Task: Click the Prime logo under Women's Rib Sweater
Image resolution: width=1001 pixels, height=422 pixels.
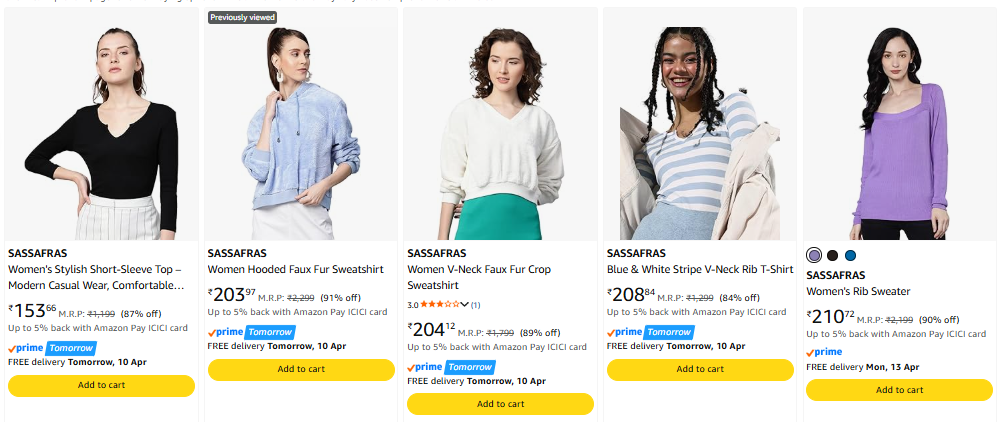Action: [x=824, y=352]
